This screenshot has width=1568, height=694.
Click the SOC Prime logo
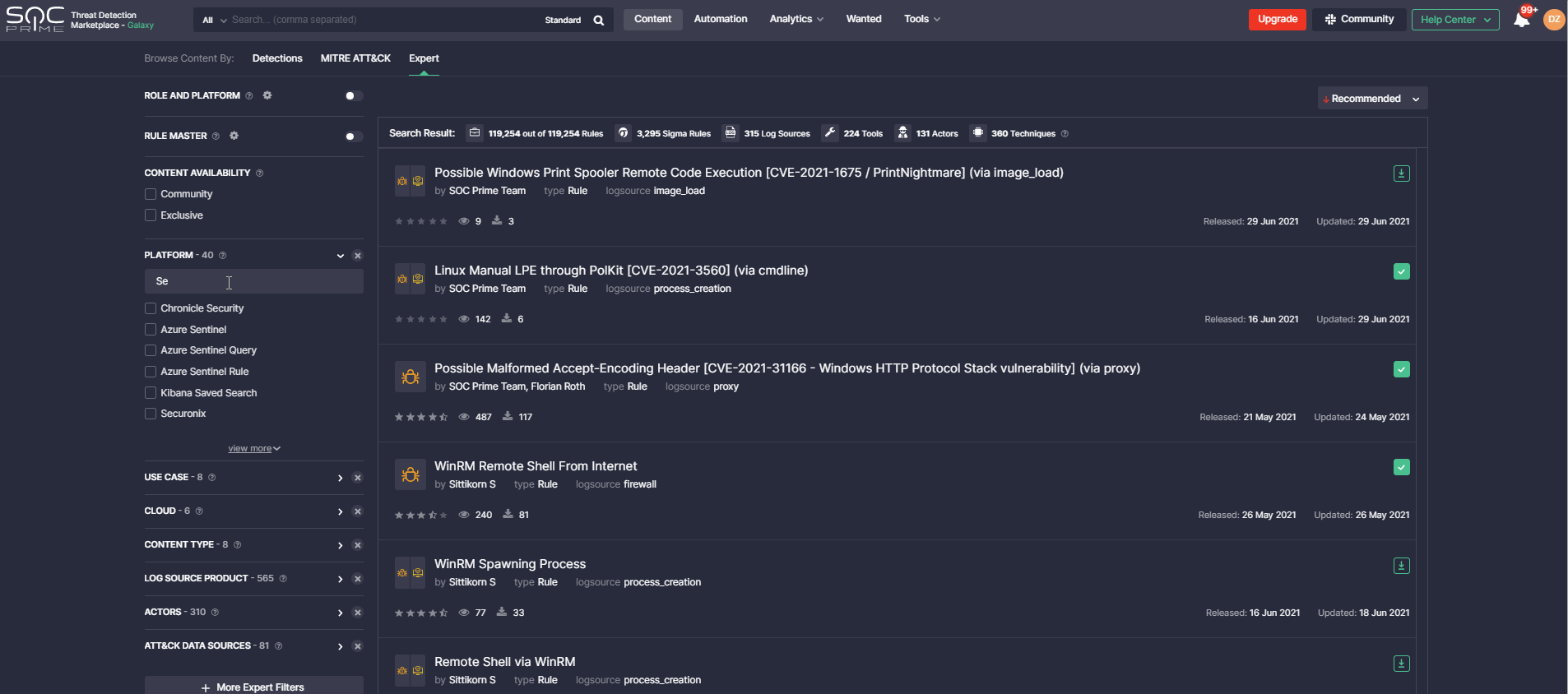(x=35, y=19)
